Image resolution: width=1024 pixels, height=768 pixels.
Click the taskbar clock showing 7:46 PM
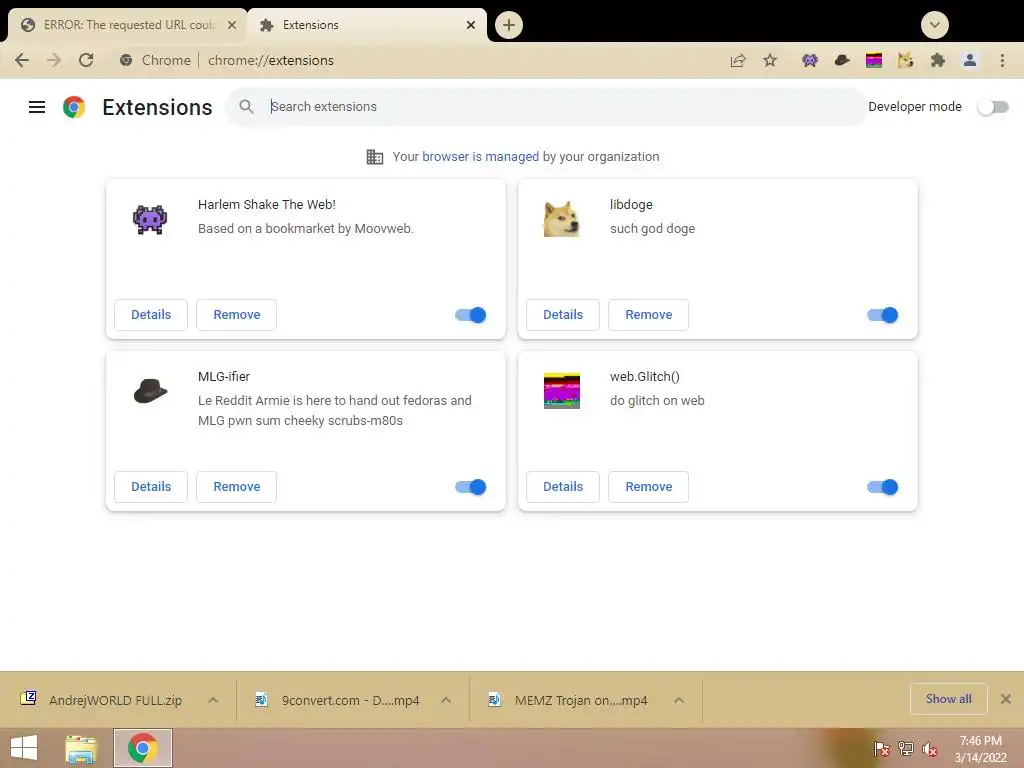(980, 749)
